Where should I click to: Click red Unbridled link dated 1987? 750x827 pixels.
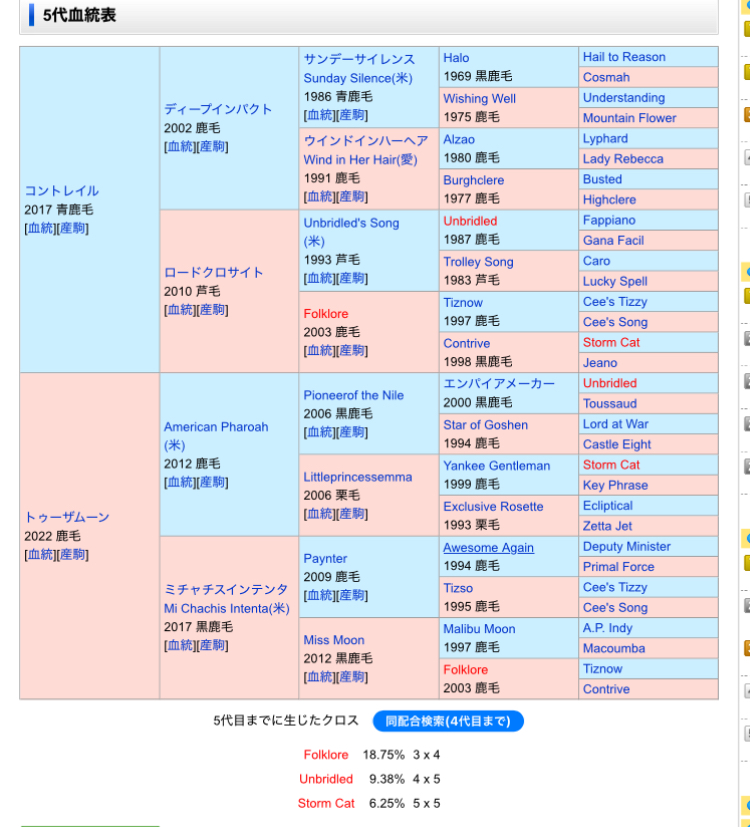pos(470,221)
